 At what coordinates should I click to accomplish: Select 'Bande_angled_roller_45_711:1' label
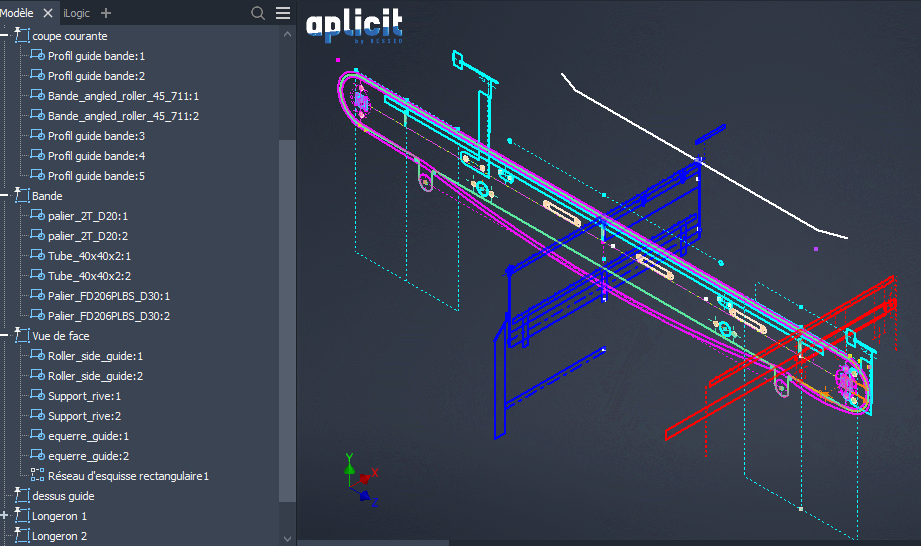pyautogui.click(x=123, y=96)
